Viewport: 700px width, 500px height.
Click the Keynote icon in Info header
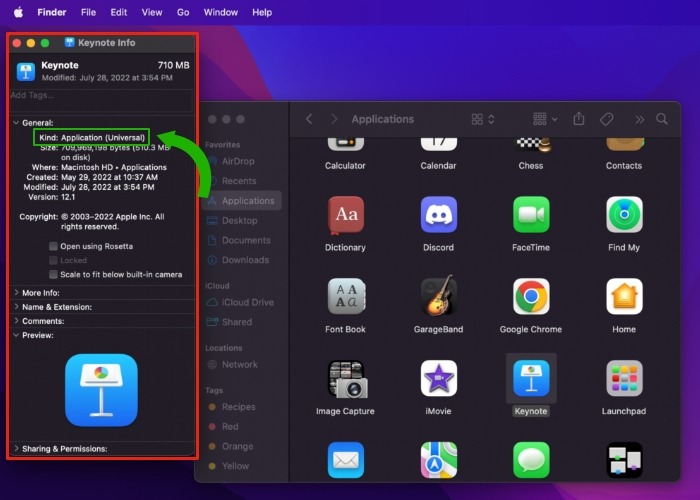[26, 71]
